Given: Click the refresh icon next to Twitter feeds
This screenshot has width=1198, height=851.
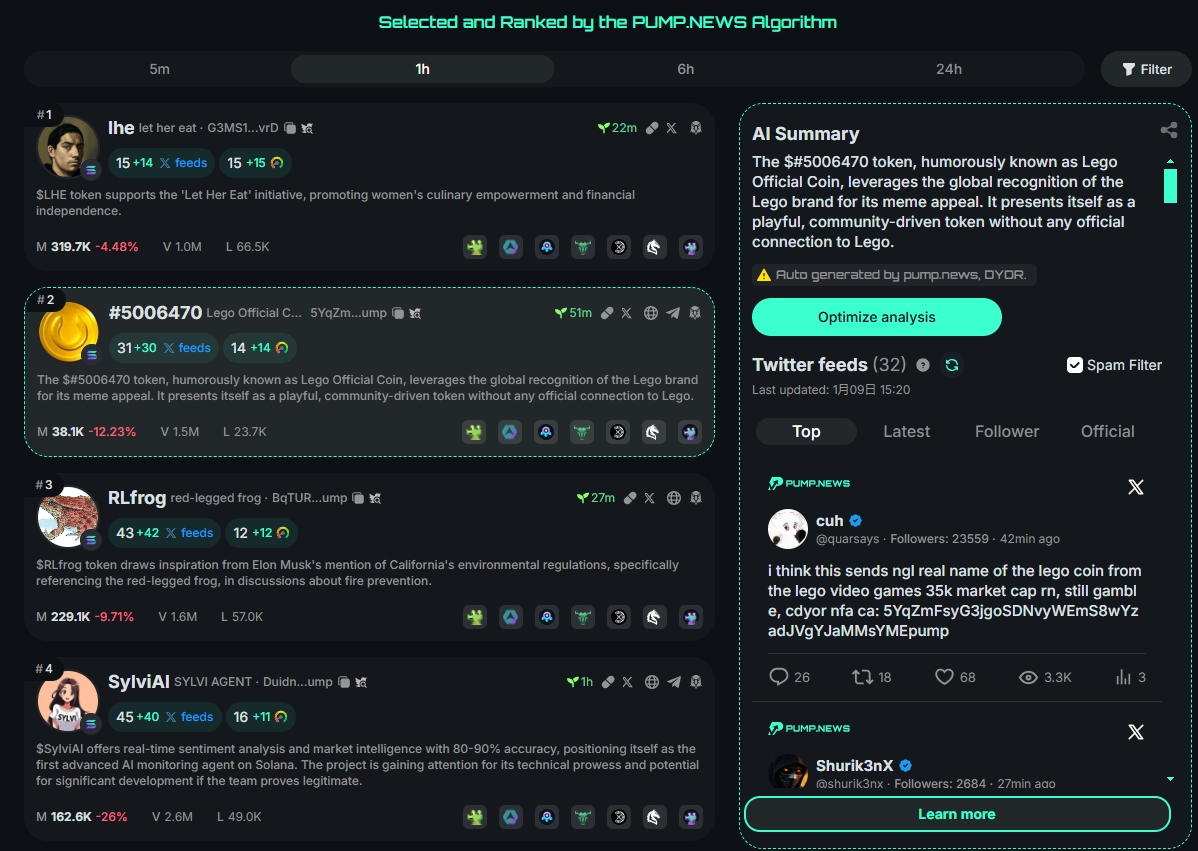Looking at the screenshot, I should [x=952, y=365].
